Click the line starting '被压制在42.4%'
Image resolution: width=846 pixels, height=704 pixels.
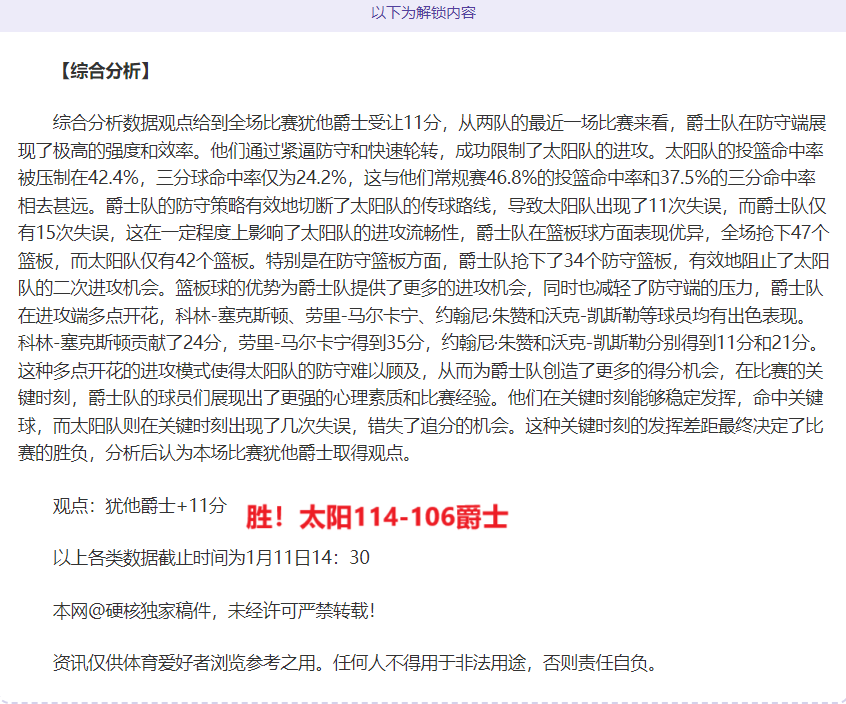(x=417, y=177)
